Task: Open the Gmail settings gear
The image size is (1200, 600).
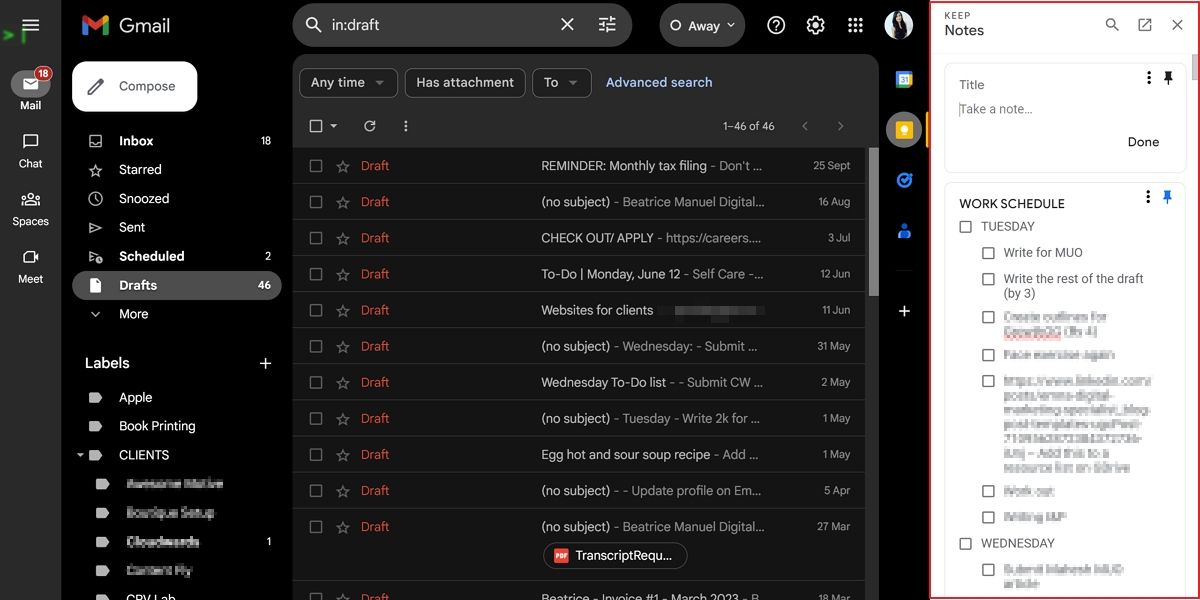Action: [x=815, y=25]
